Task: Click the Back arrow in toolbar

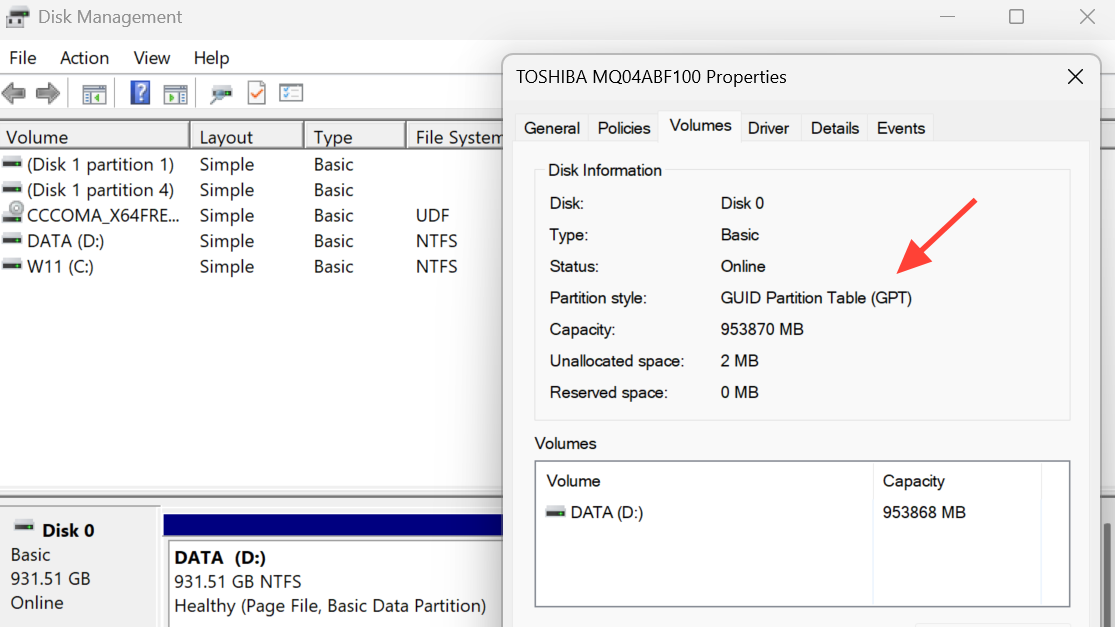Action: (14, 94)
